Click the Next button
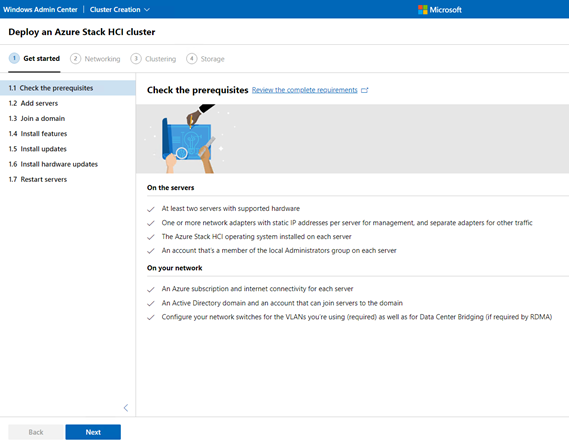The width and height of the screenshot is (569, 442). (x=93, y=432)
